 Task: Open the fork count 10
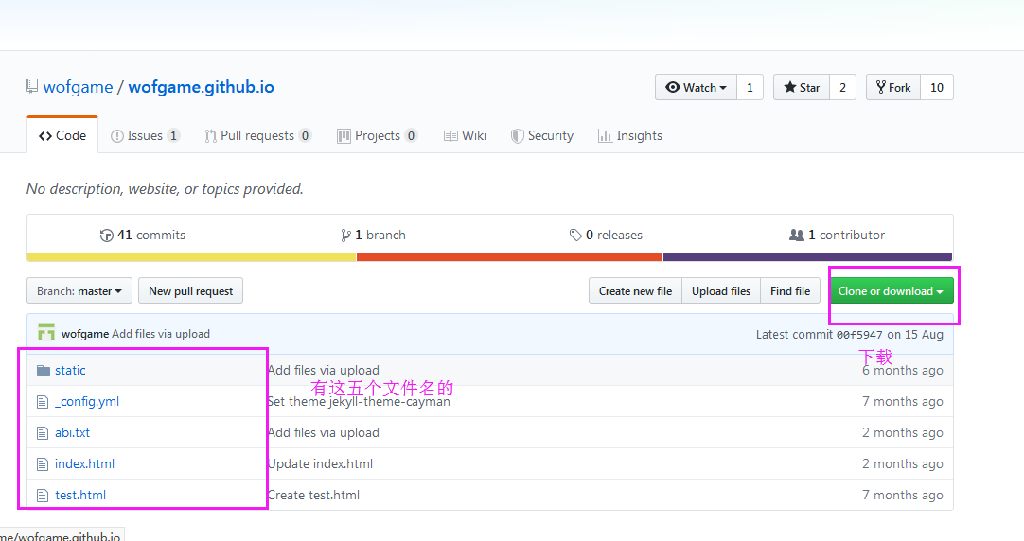936,88
